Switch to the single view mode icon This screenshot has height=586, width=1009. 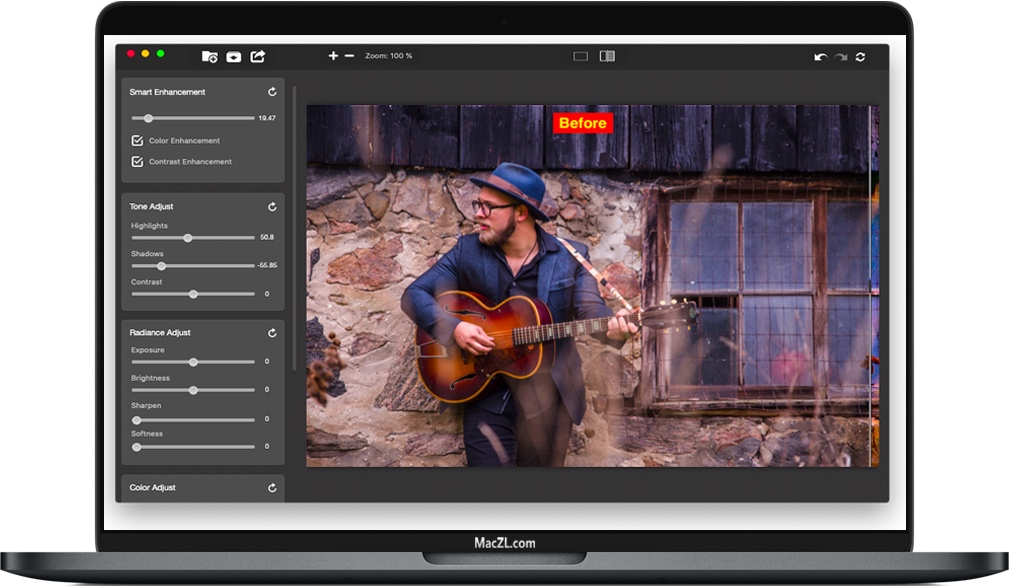point(580,56)
